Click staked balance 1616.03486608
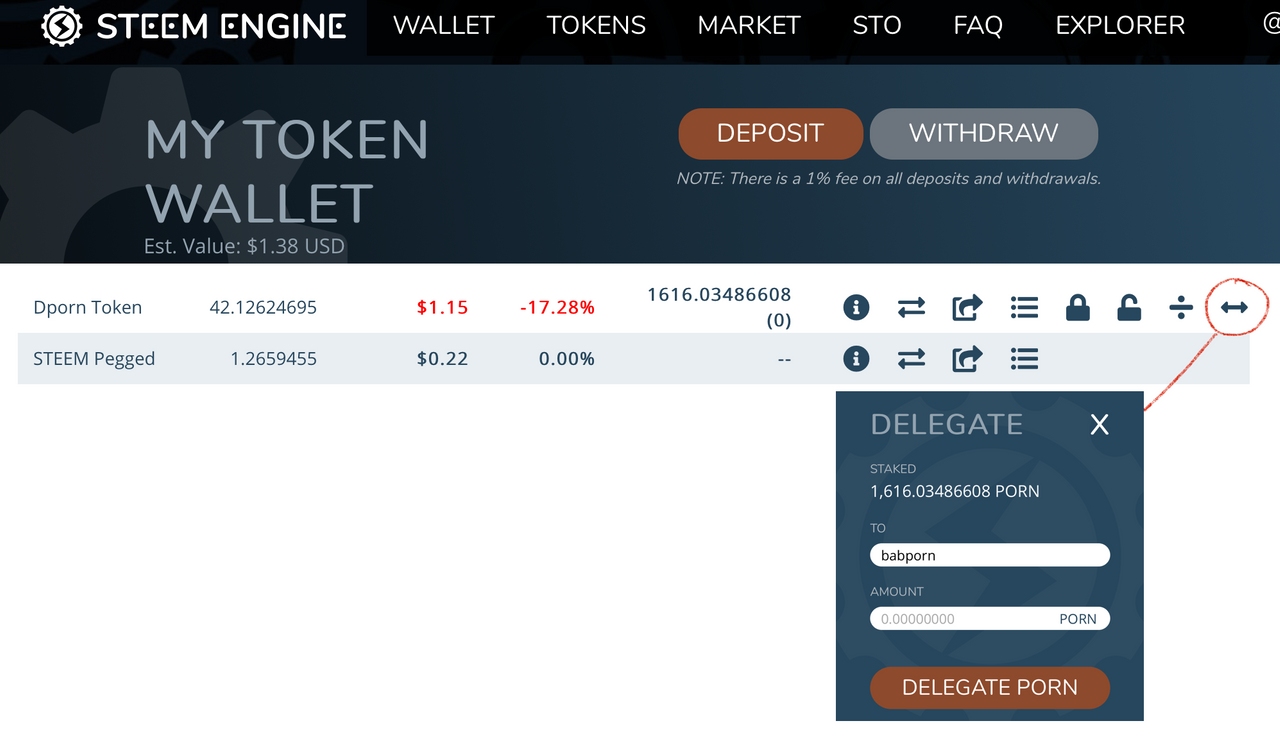This screenshot has height=741, width=1280. (x=719, y=295)
